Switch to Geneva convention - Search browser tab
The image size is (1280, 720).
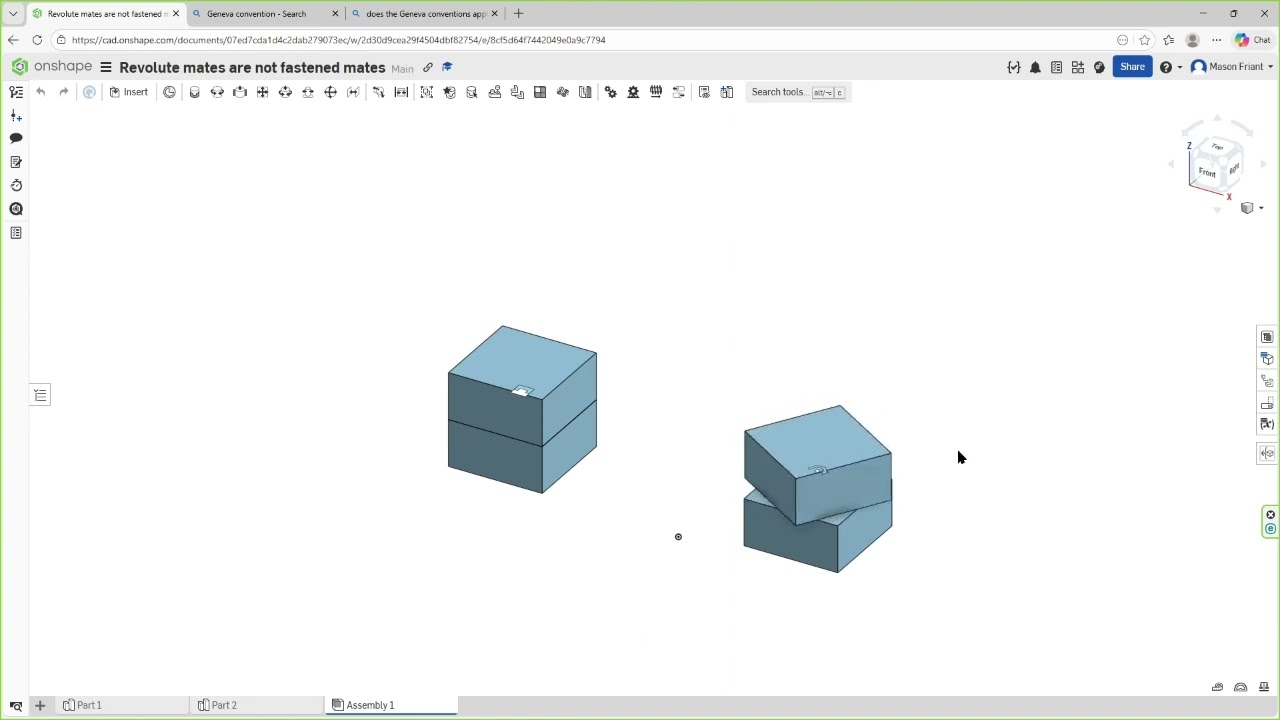click(266, 14)
